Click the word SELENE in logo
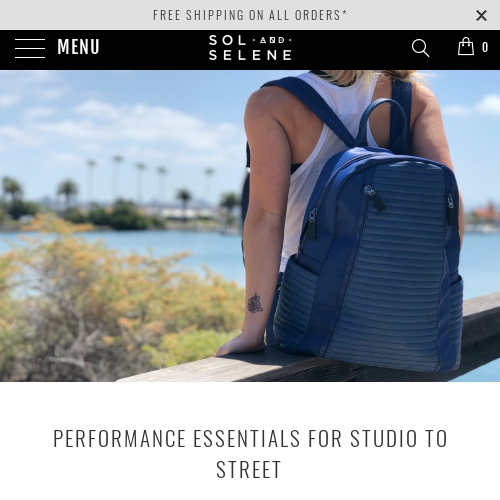This screenshot has width=500, height=500. [x=250, y=55]
